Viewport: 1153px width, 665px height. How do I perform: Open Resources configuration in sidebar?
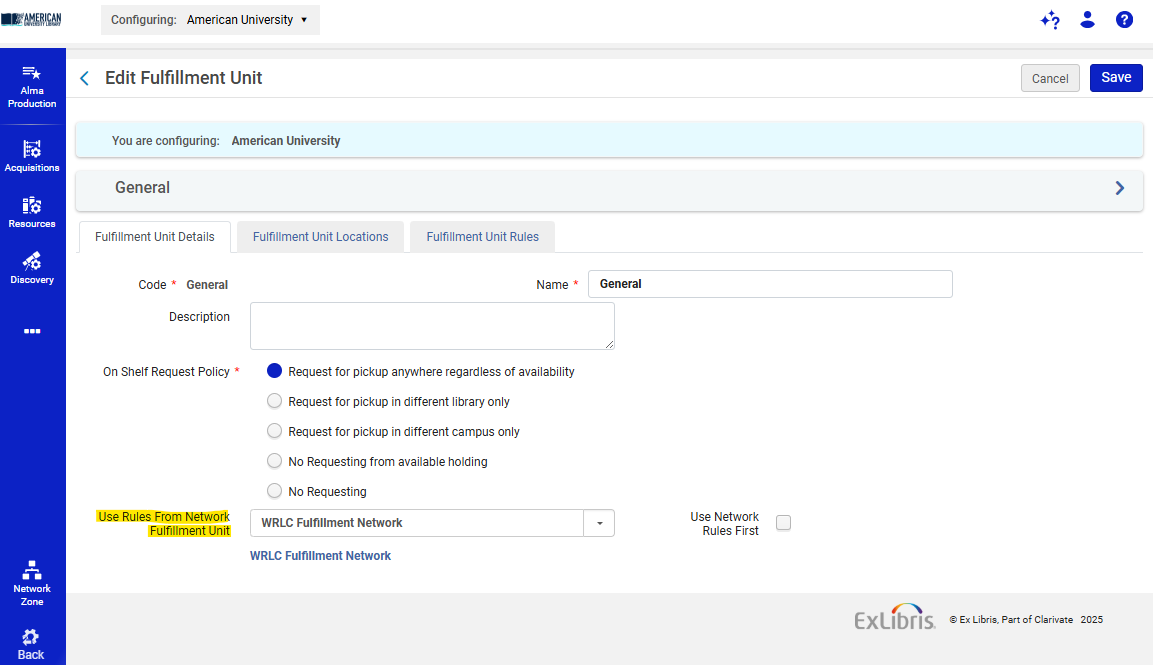(x=32, y=205)
